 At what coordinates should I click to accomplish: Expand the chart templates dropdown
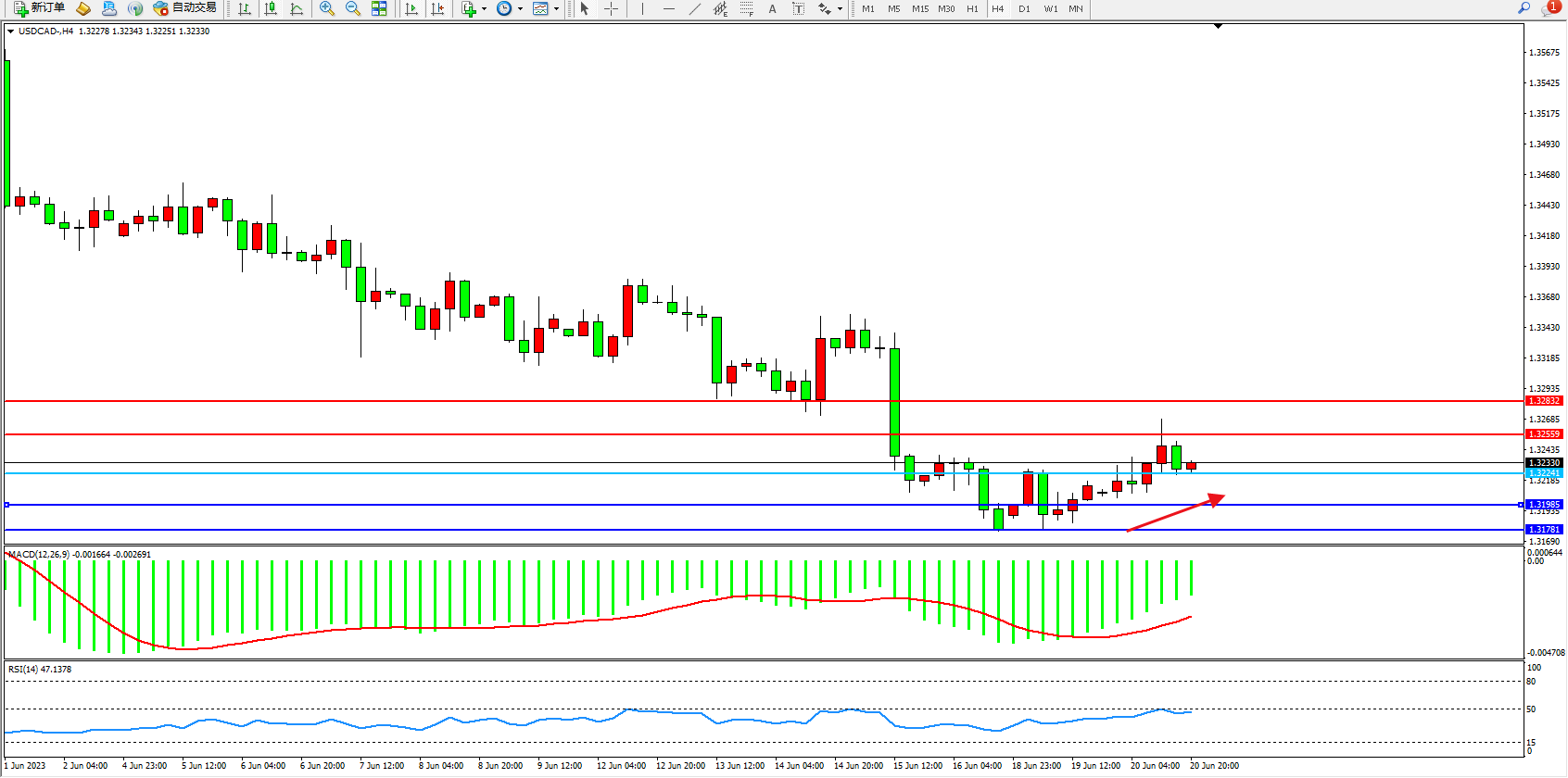(x=556, y=8)
